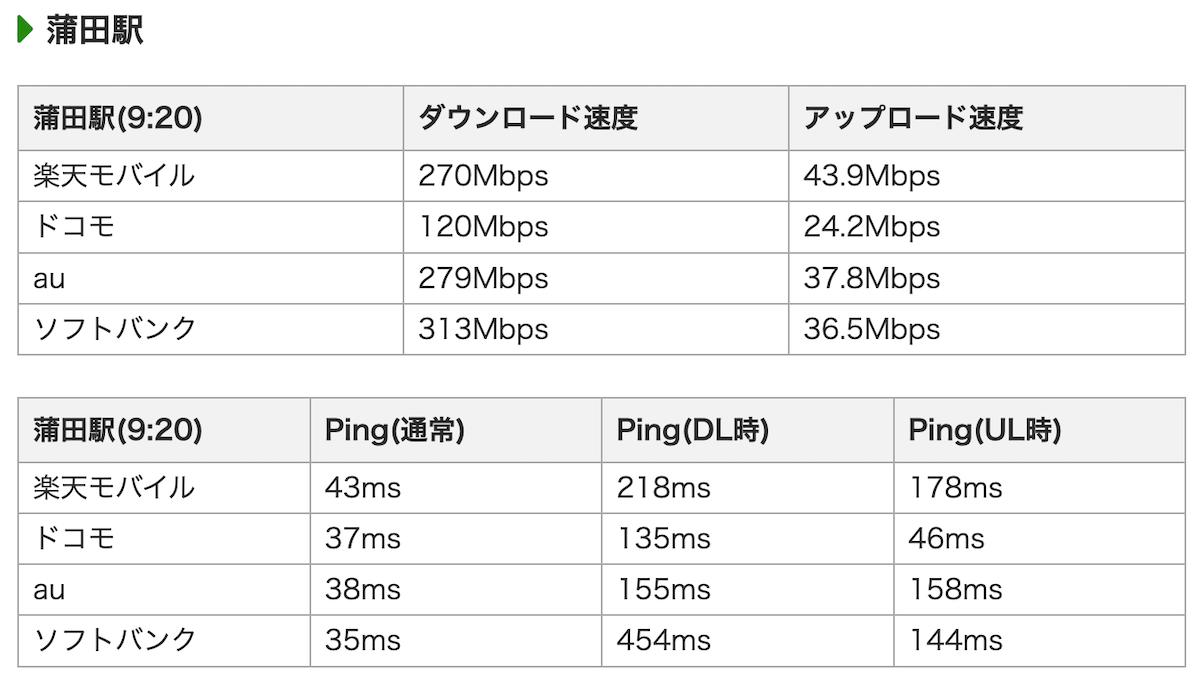Click the 218ms Ping(DL時) cell
Viewport: 1200px width, 676px height.
point(663,488)
